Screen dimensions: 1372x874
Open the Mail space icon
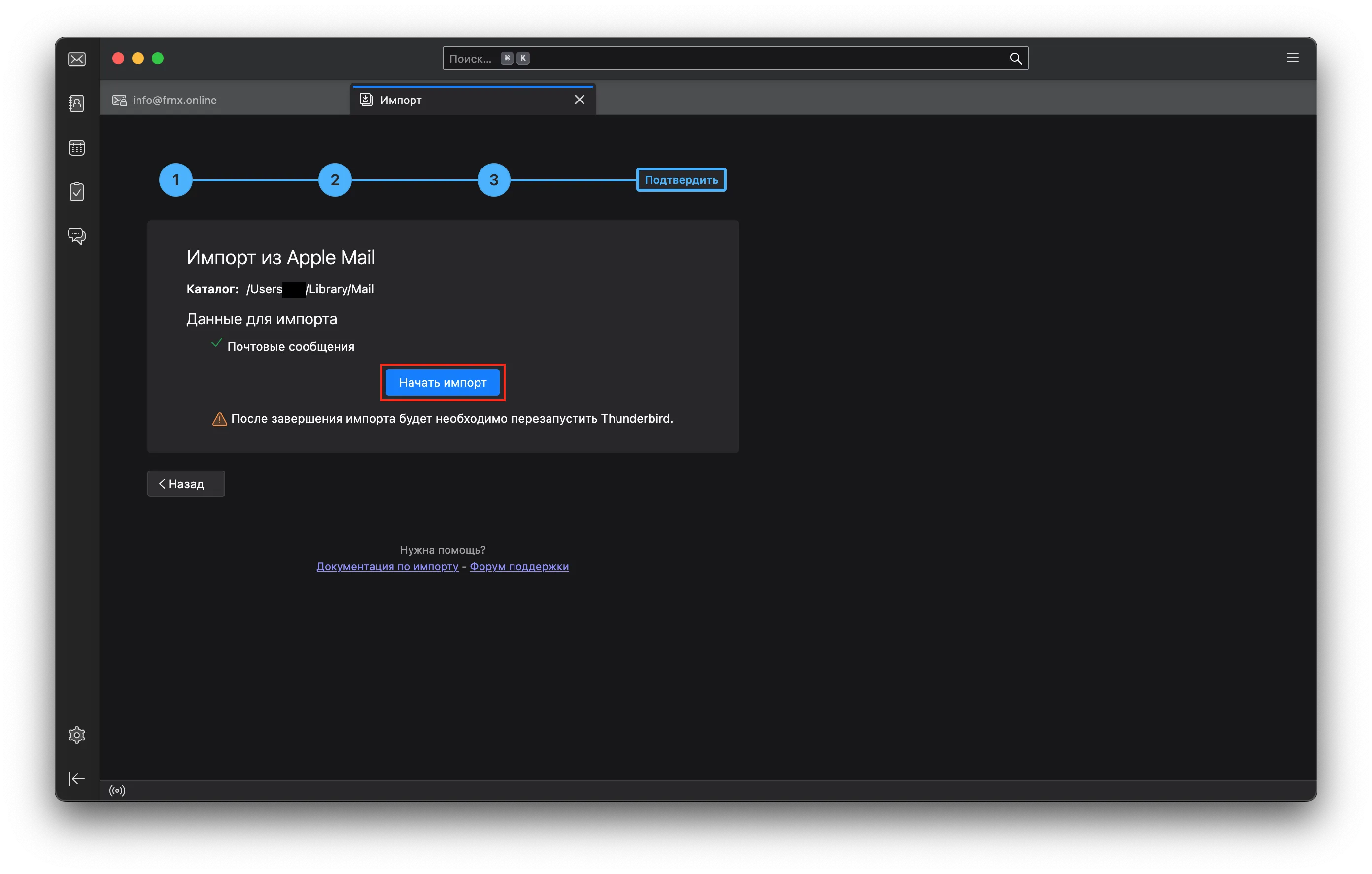point(77,59)
